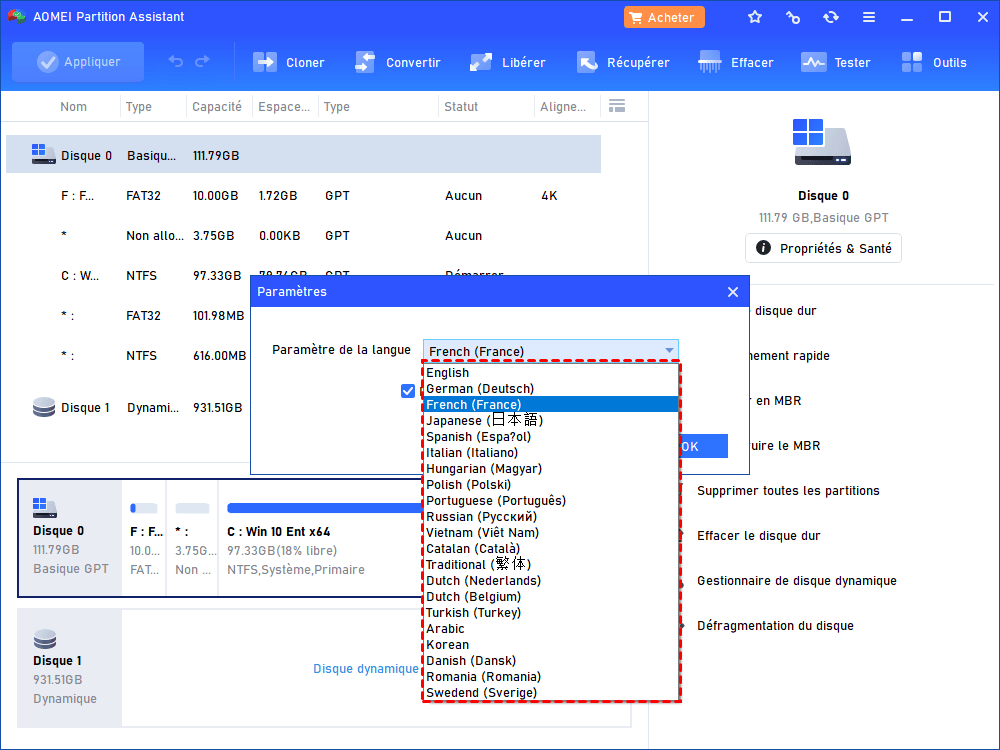Click Défragmentation du disque option
The image size is (1000, 750).
click(x=775, y=626)
